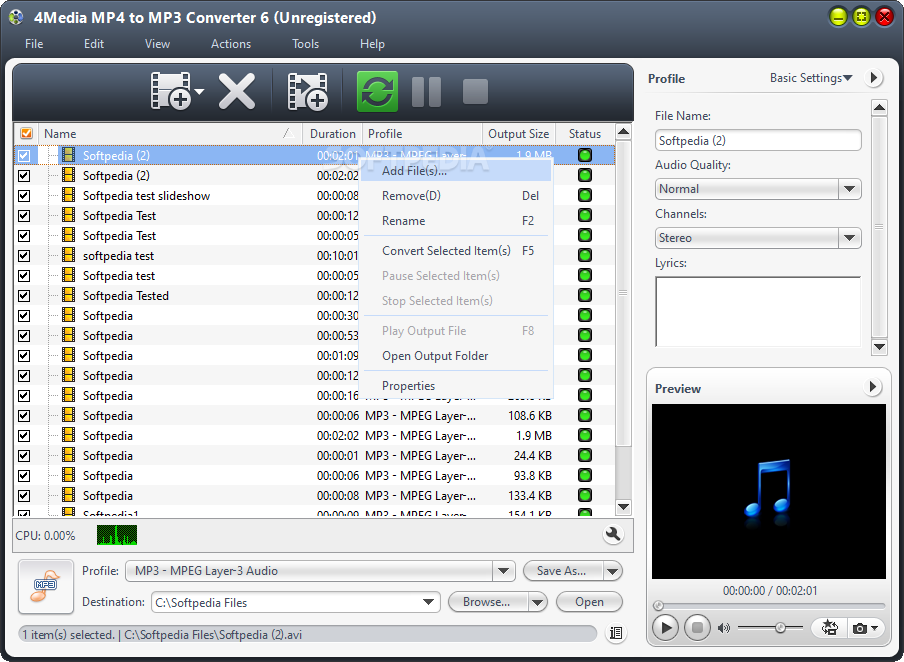This screenshot has height=662, width=904.
Task: Toggle the select-all checkbox in list header
Action: (x=26, y=133)
